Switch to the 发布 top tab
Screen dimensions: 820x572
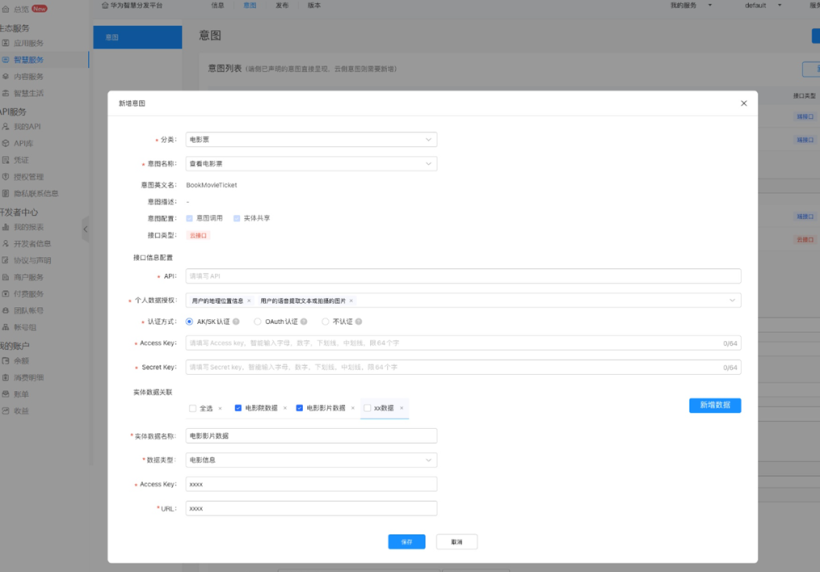[x=282, y=5]
